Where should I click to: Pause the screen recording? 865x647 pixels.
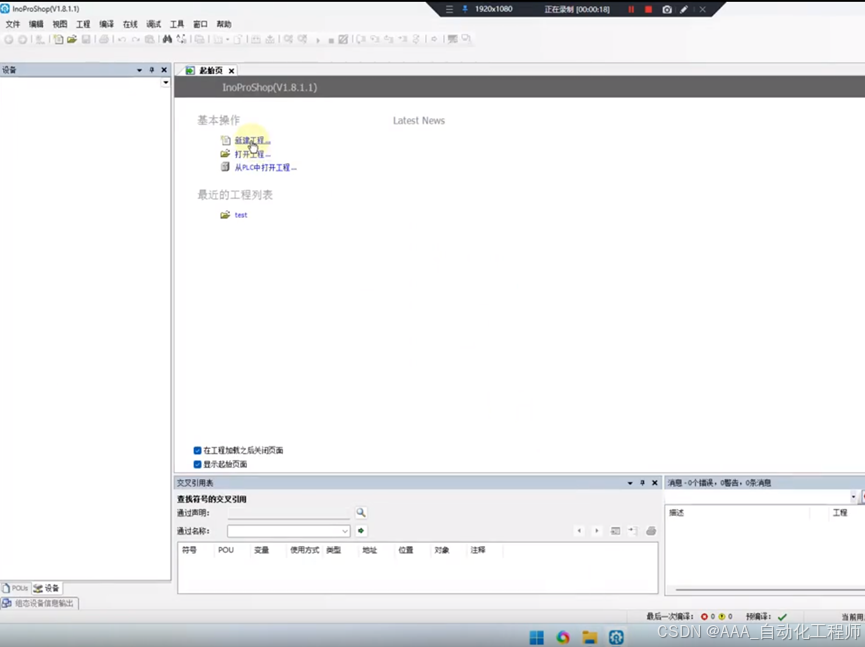click(x=631, y=9)
